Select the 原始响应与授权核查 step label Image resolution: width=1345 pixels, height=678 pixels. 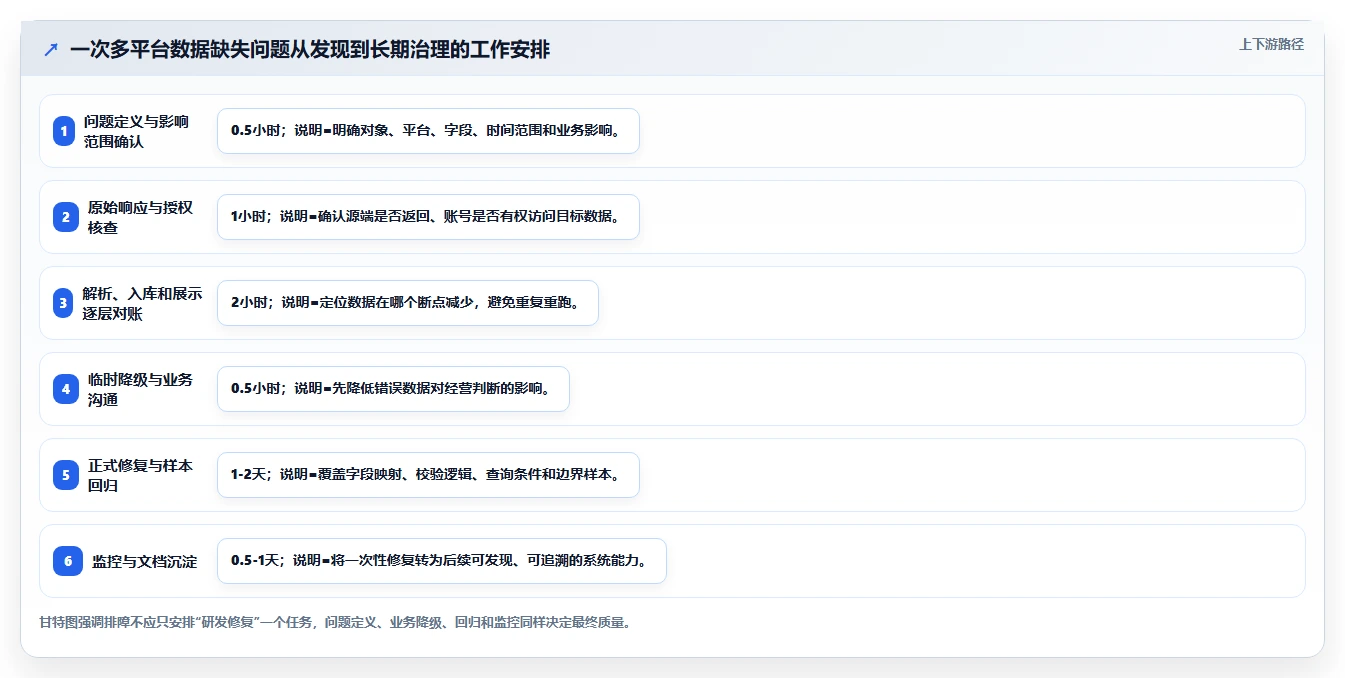[x=141, y=217]
